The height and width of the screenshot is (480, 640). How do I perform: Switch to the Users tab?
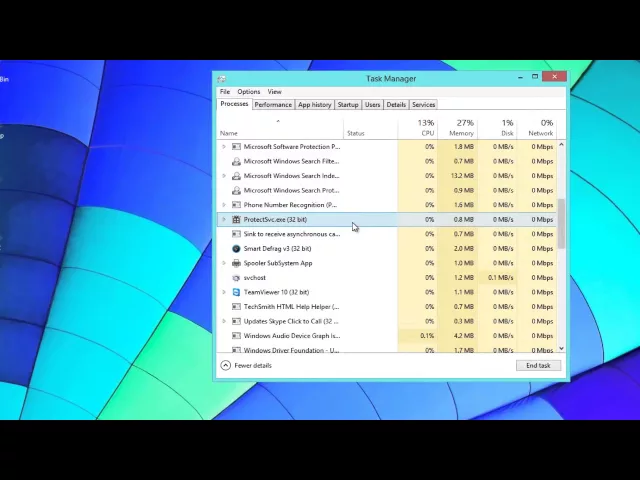click(x=372, y=105)
